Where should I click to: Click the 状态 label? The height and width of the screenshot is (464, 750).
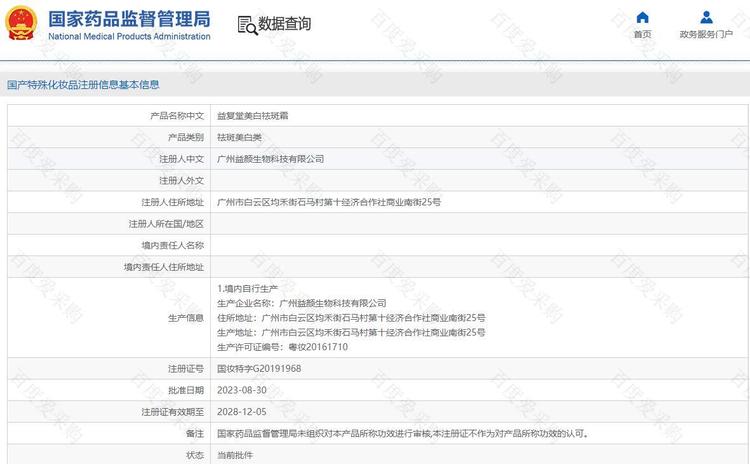click(195, 455)
